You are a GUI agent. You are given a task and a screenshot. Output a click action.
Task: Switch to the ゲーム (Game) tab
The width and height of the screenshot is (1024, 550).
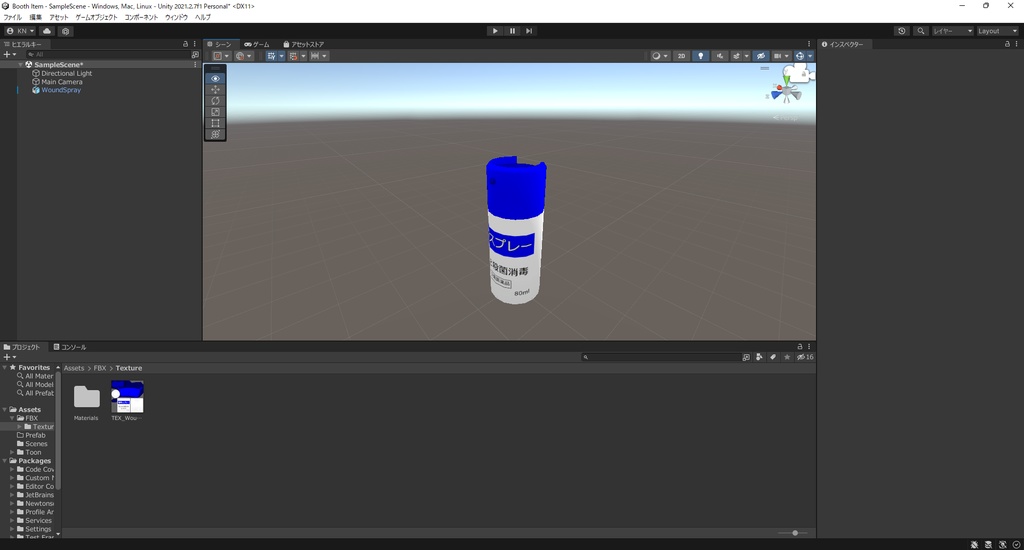[257, 44]
